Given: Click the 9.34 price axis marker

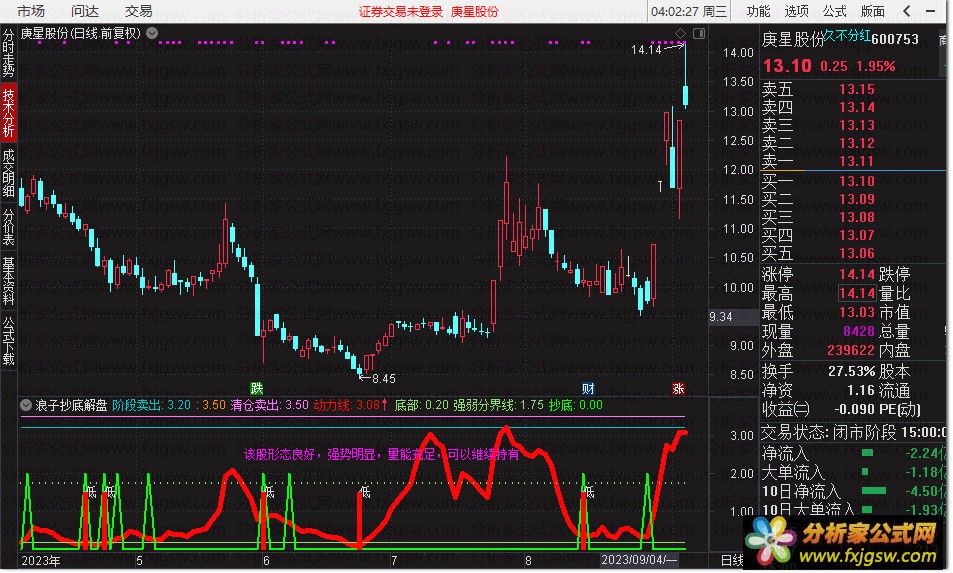Looking at the screenshot, I should (x=721, y=317).
